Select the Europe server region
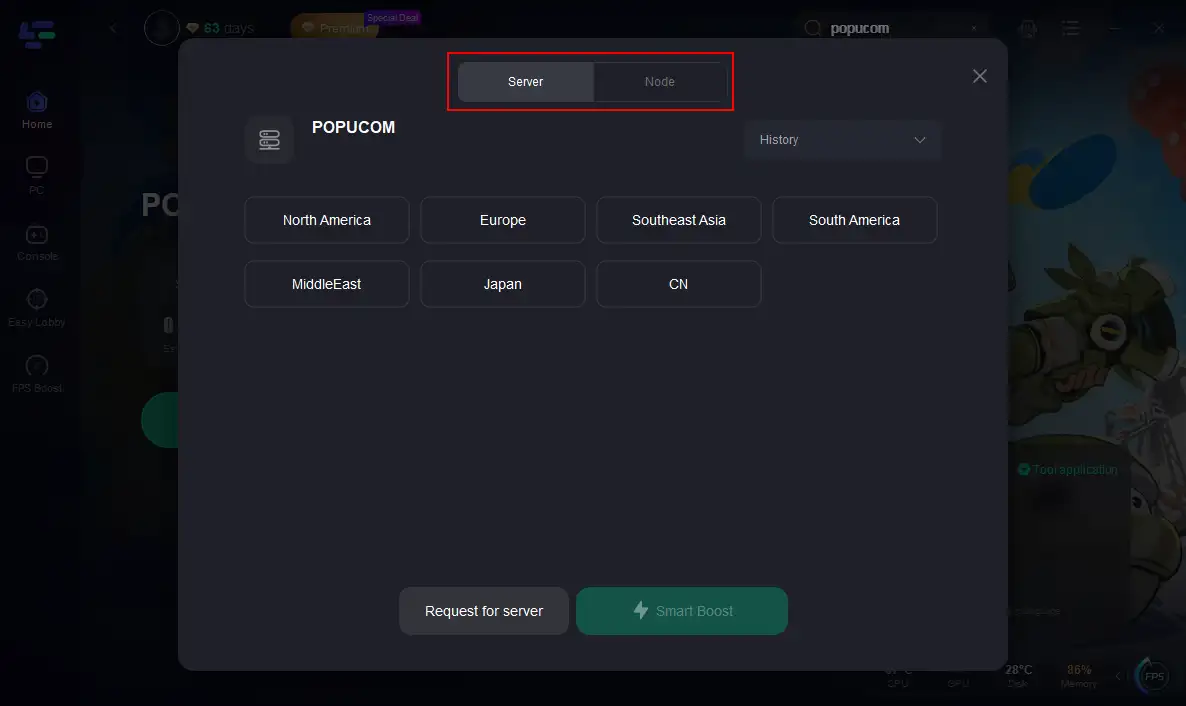The height and width of the screenshot is (706, 1186). click(502, 220)
